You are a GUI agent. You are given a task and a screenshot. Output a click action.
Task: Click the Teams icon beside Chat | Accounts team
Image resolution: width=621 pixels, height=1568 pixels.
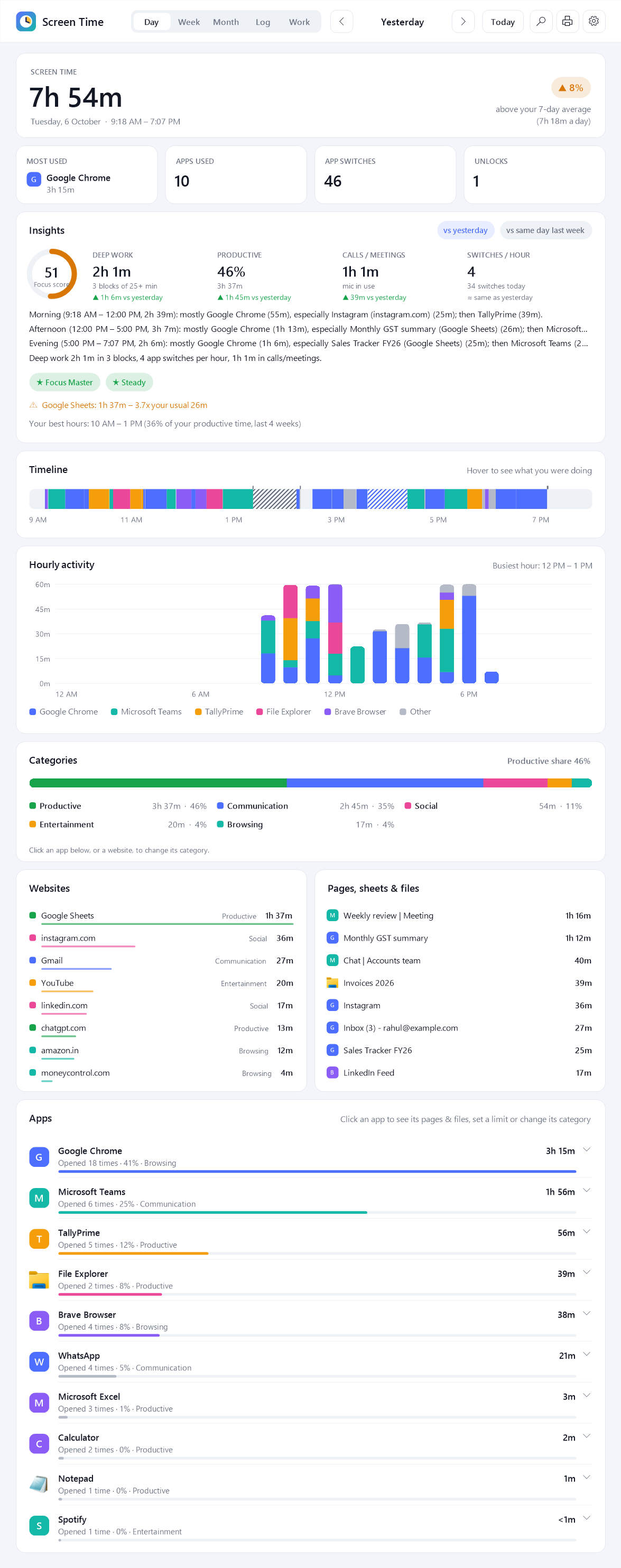(x=332, y=960)
